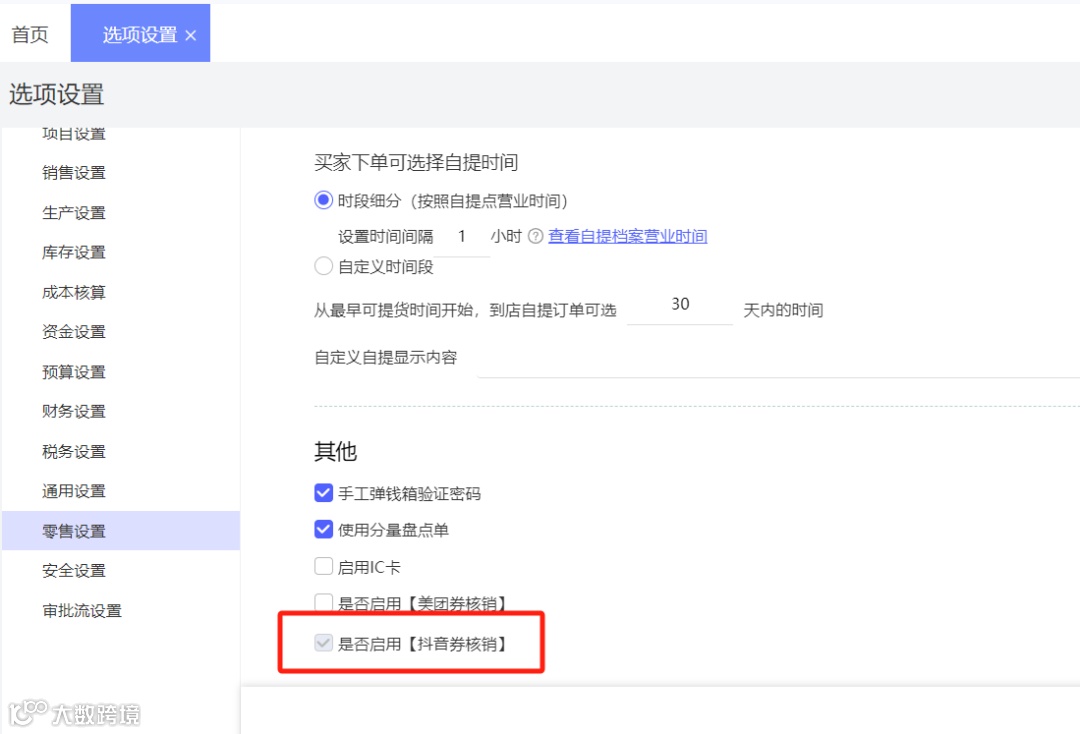
Task: Click the 30 days input field
Action: point(680,305)
